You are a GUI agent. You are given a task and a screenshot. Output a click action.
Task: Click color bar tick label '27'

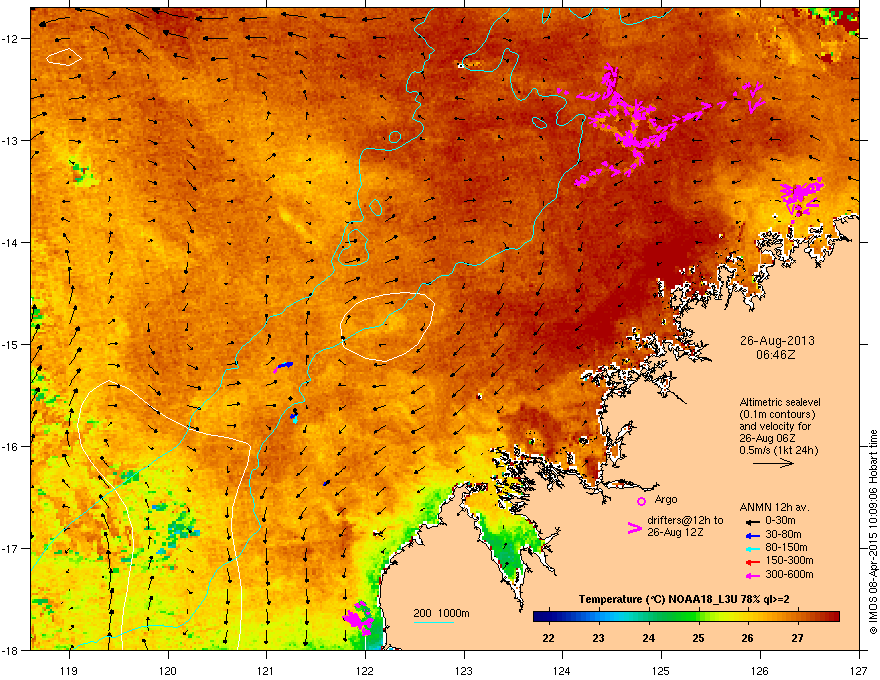point(798,638)
